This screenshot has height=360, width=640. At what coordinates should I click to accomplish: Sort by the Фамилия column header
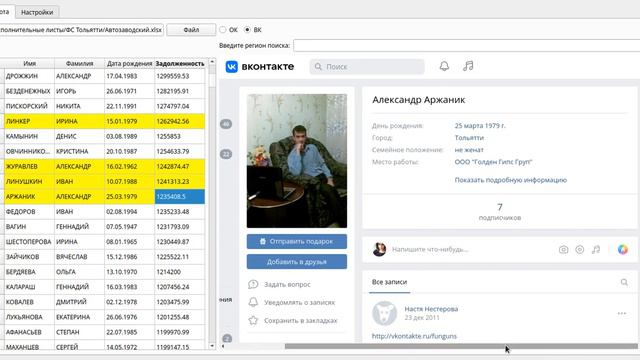80,63
